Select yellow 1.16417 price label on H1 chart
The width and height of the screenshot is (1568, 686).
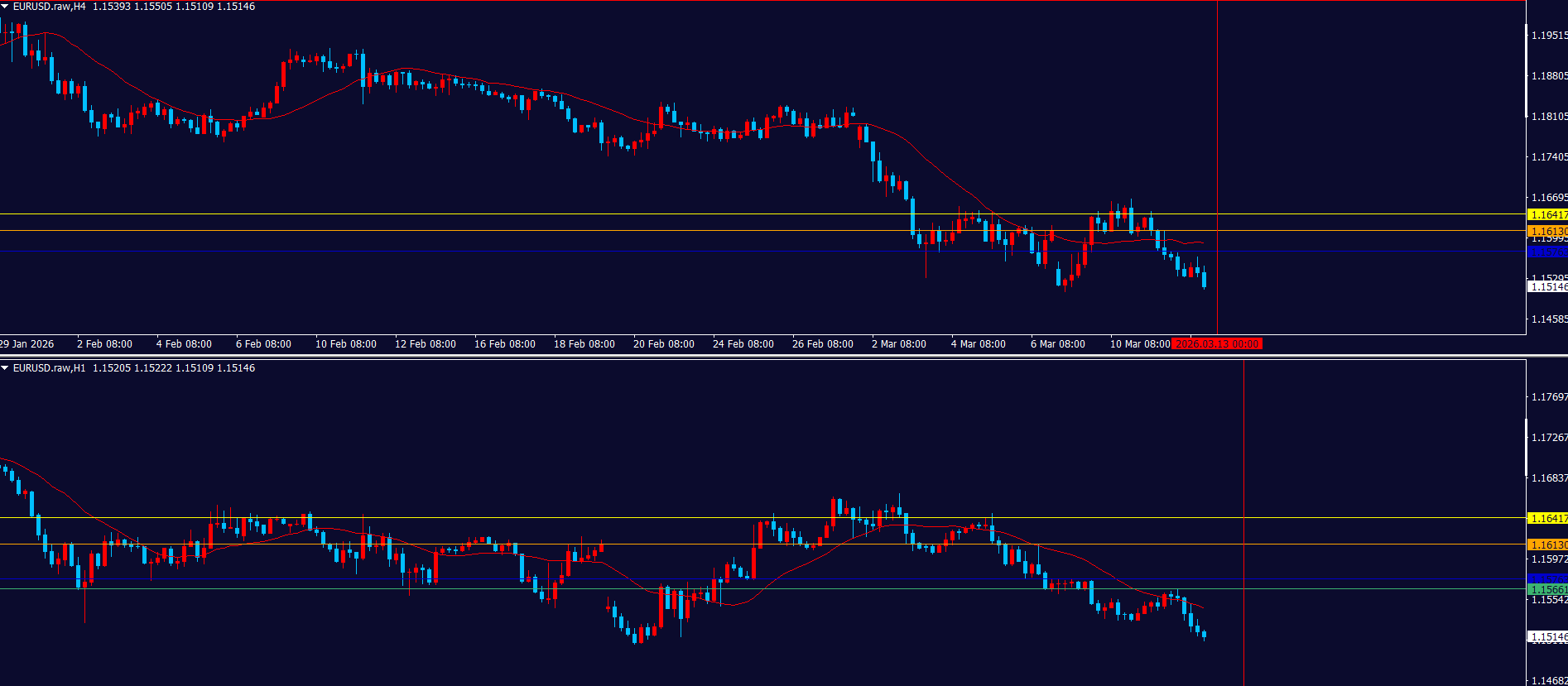click(1546, 519)
